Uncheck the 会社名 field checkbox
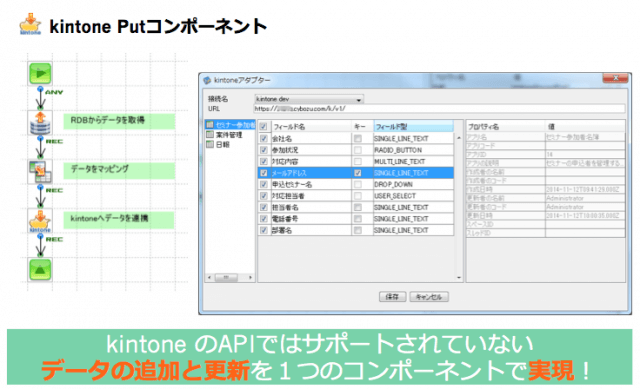 [x=264, y=138]
